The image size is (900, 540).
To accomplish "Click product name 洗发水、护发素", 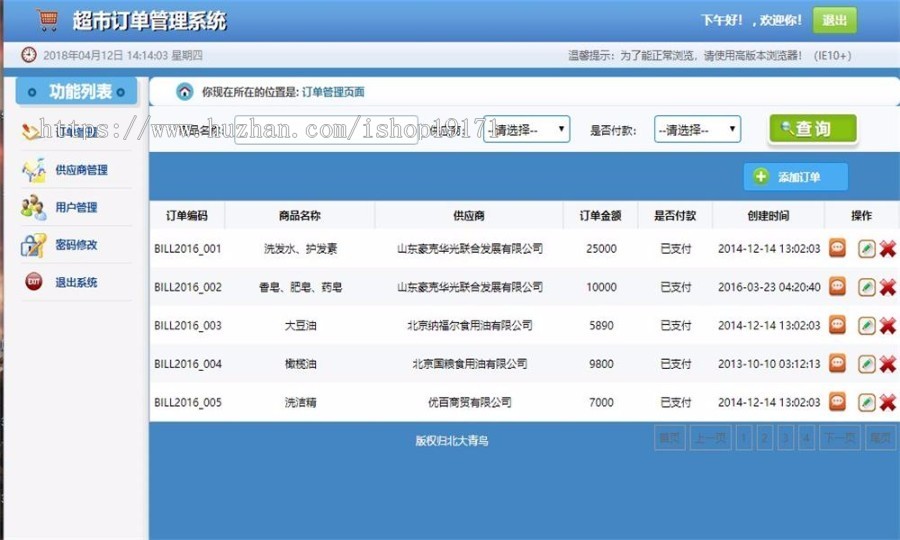I will [300, 248].
